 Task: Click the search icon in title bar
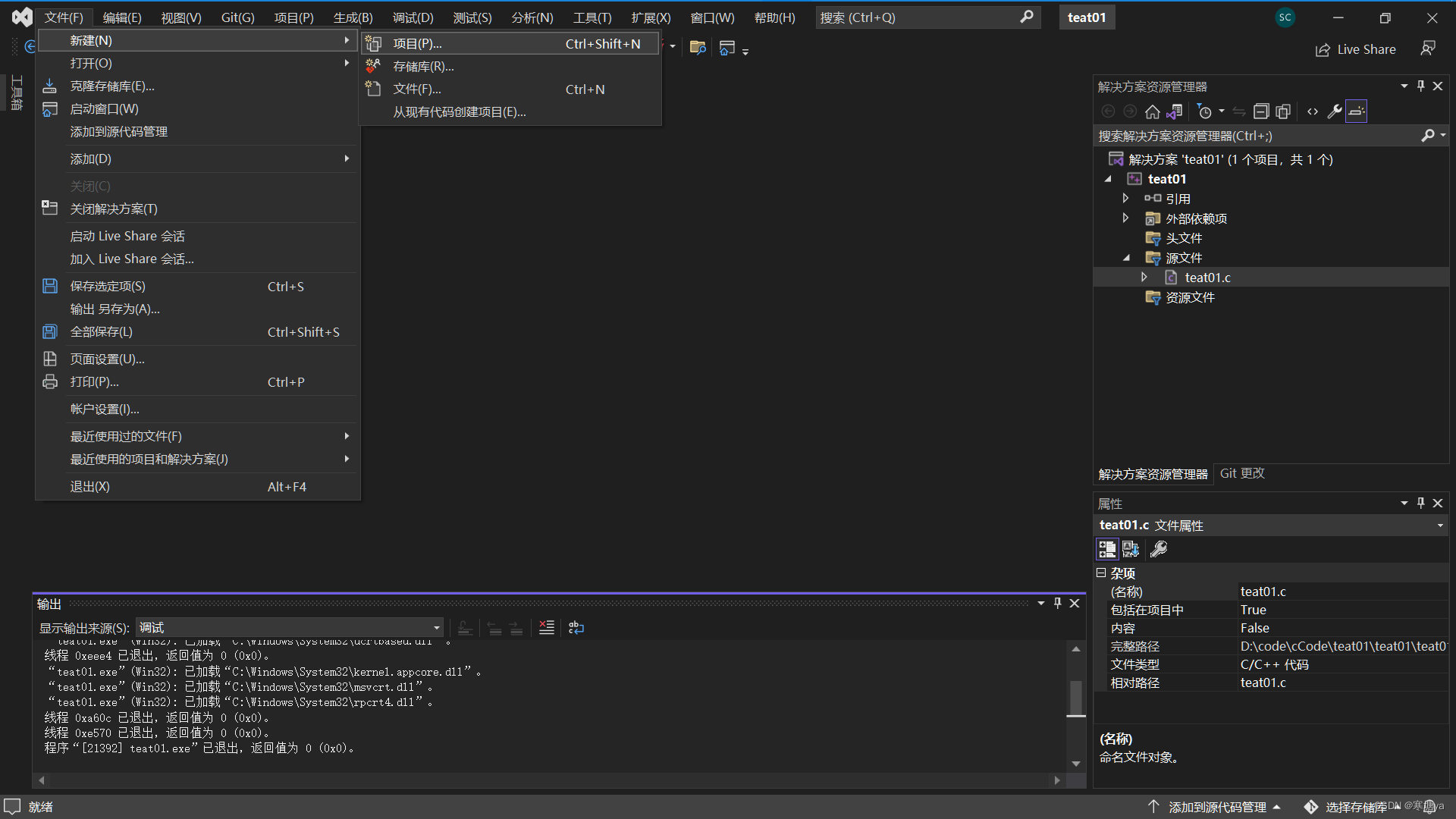click(1027, 17)
